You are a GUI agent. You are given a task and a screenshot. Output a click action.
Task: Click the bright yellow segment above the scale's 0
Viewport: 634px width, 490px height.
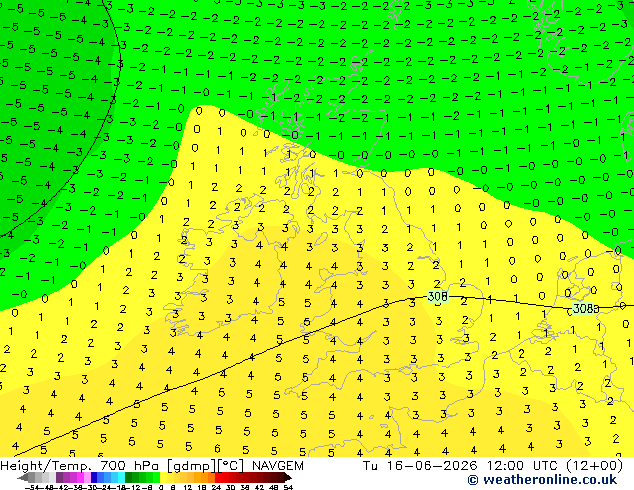(x=163, y=477)
